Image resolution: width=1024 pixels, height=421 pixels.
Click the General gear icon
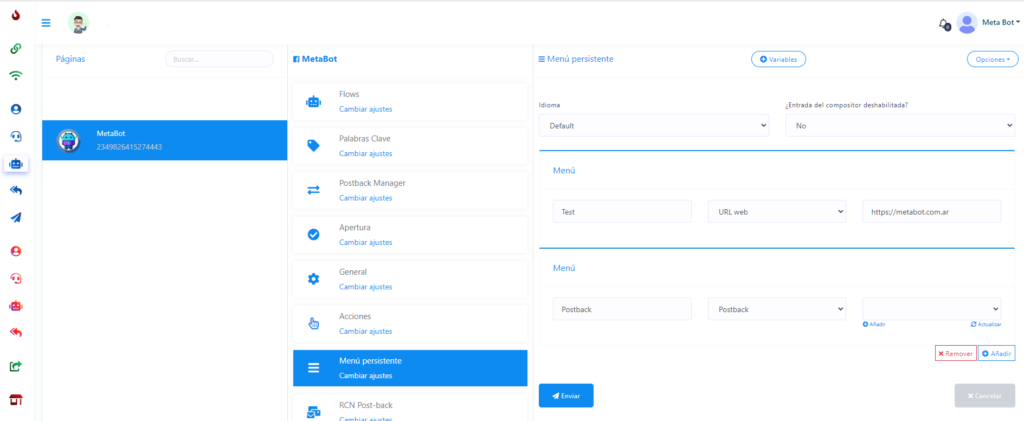[x=313, y=279]
